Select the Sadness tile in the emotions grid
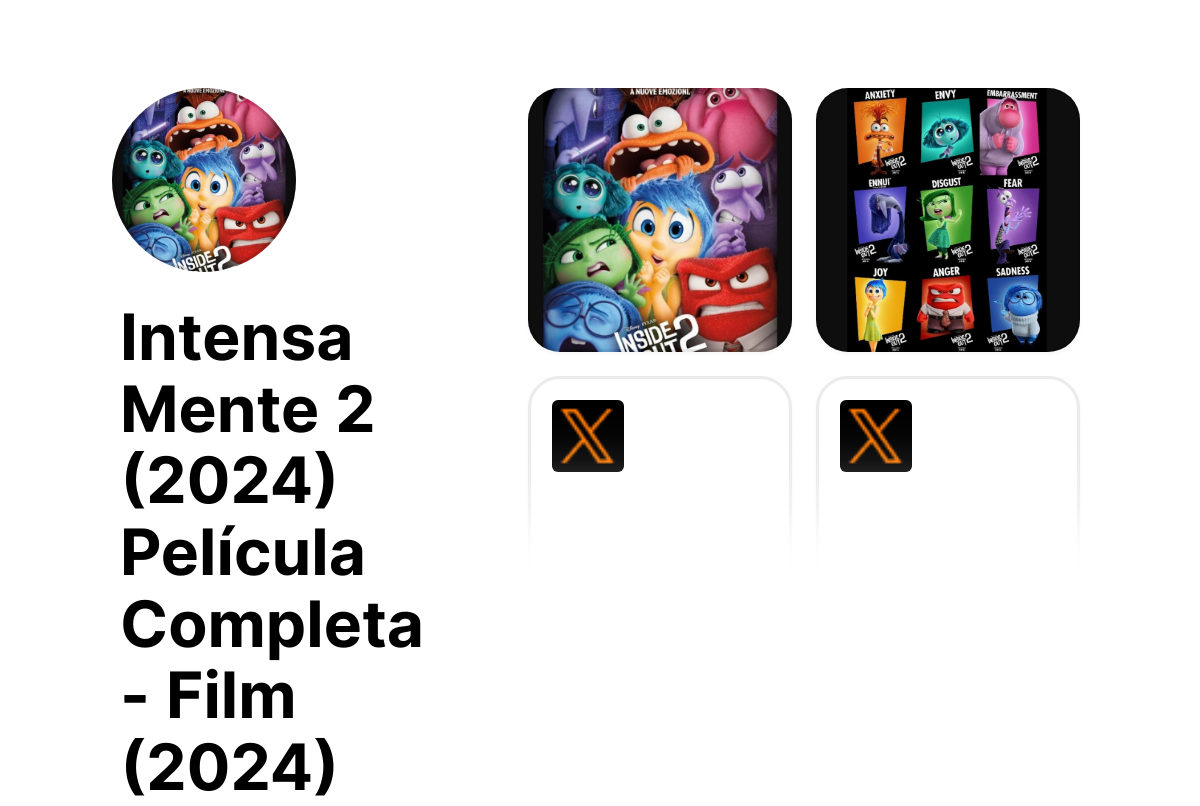This screenshot has height=806, width=1200. (1012, 309)
